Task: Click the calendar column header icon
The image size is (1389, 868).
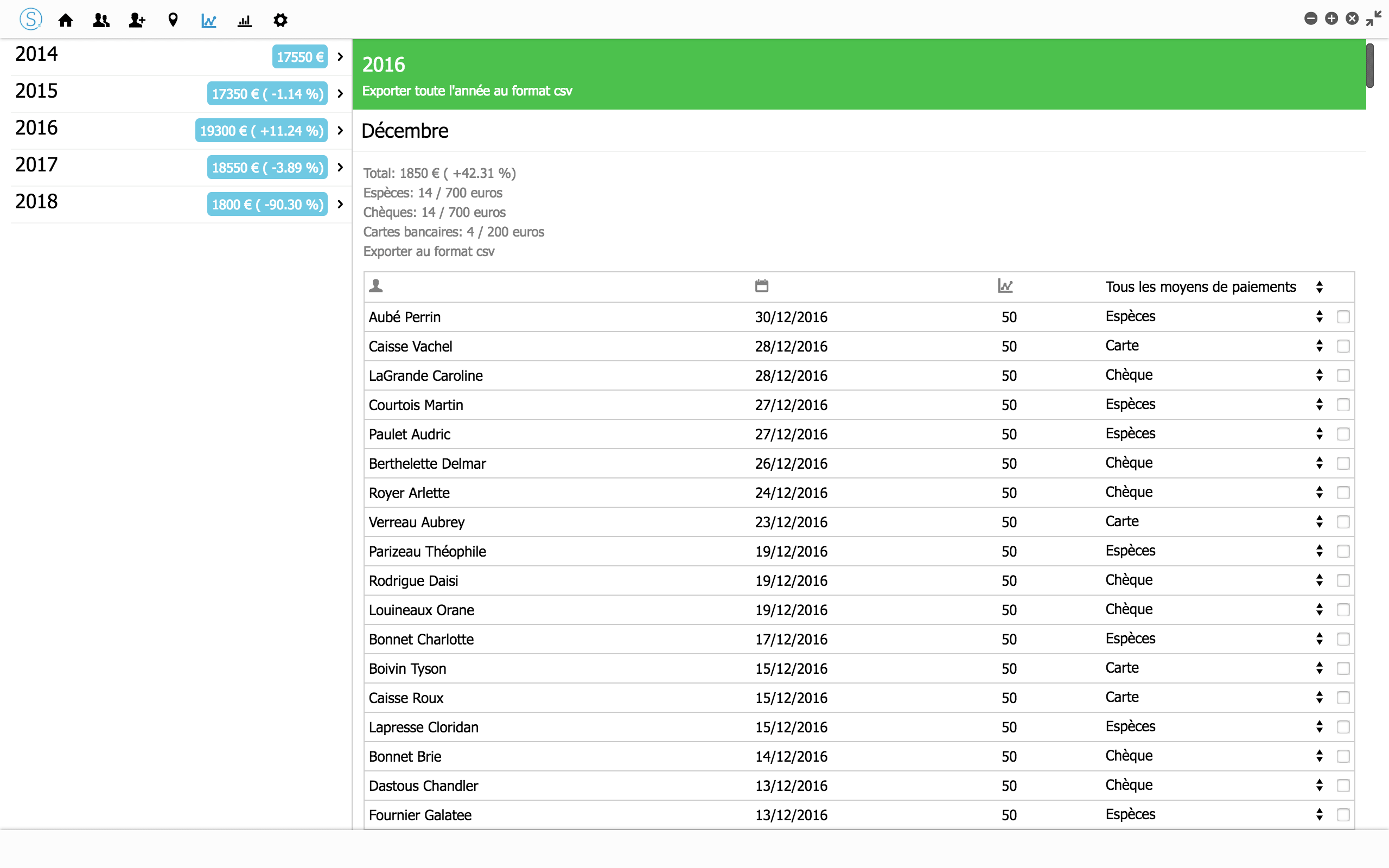Action: click(761, 286)
